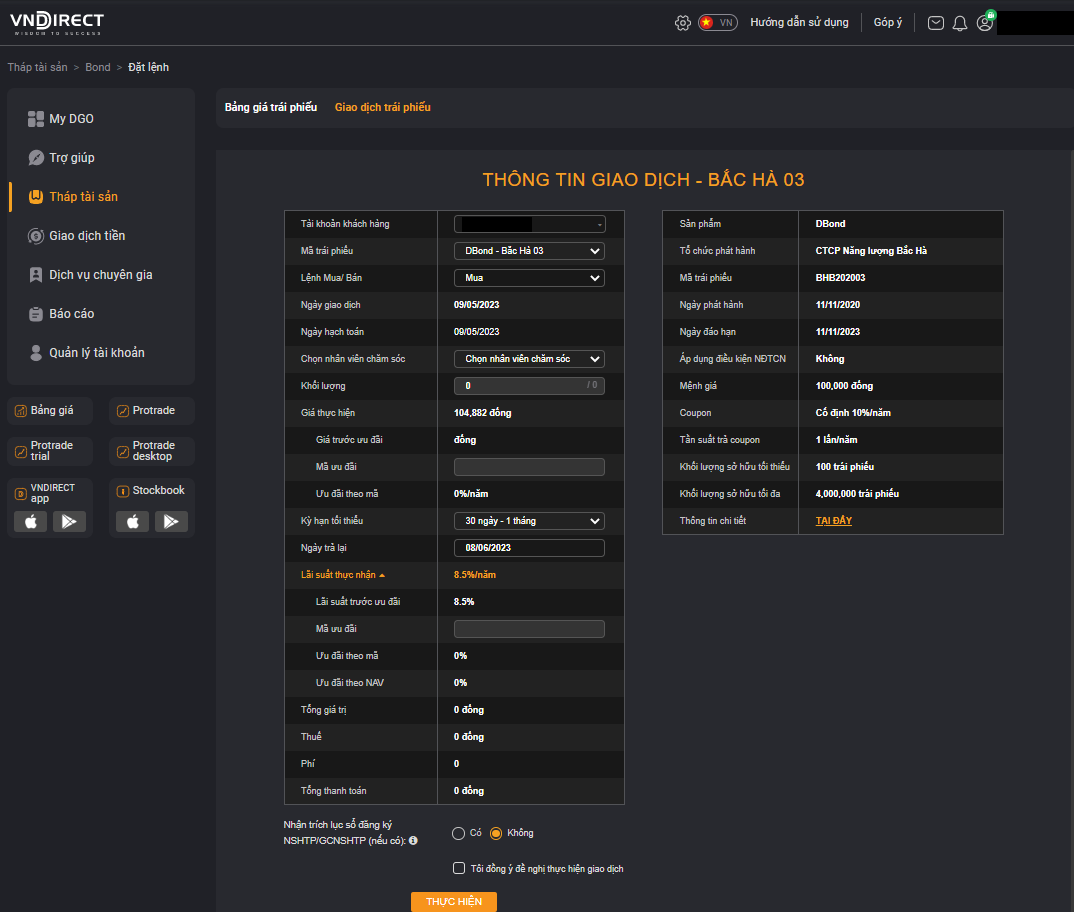Open bond details via TẠI ĐÂY link

point(834,521)
